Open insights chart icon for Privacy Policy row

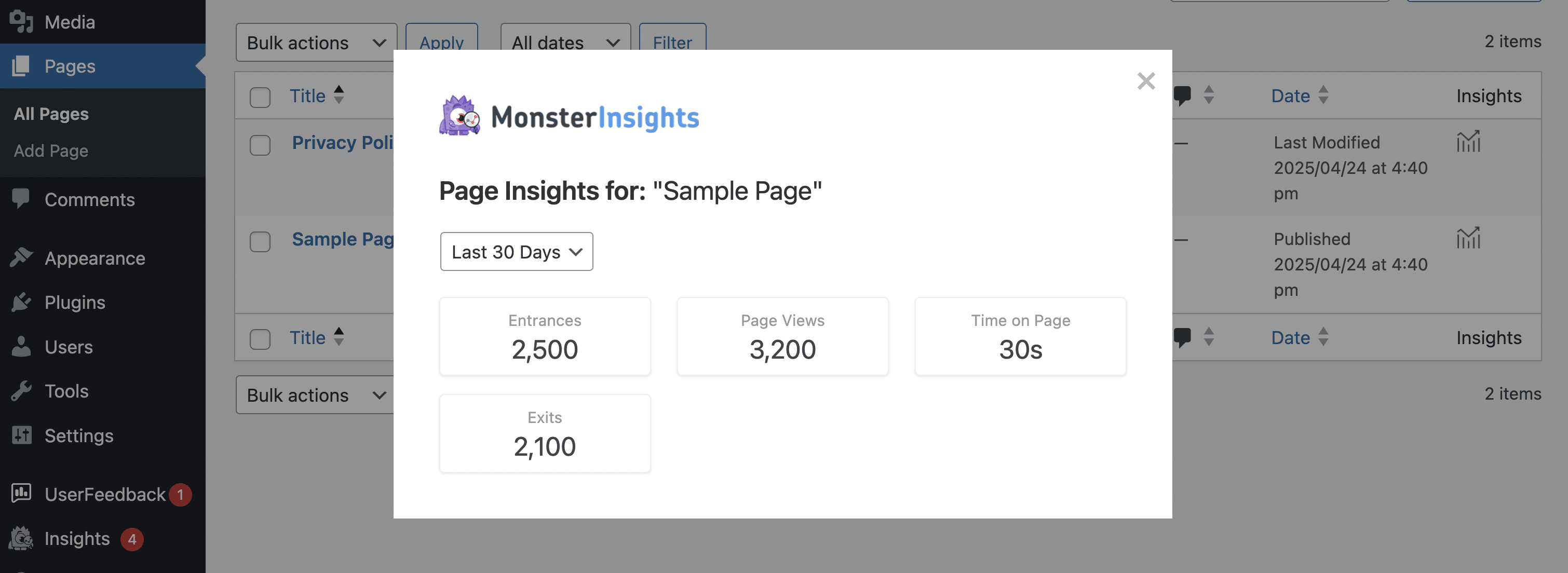click(x=1468, y=142)
